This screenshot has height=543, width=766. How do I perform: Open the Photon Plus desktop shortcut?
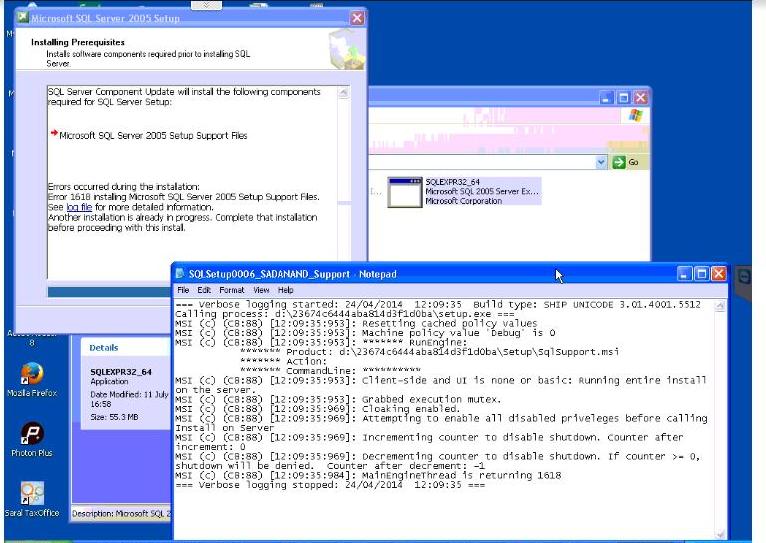point(31,433)
